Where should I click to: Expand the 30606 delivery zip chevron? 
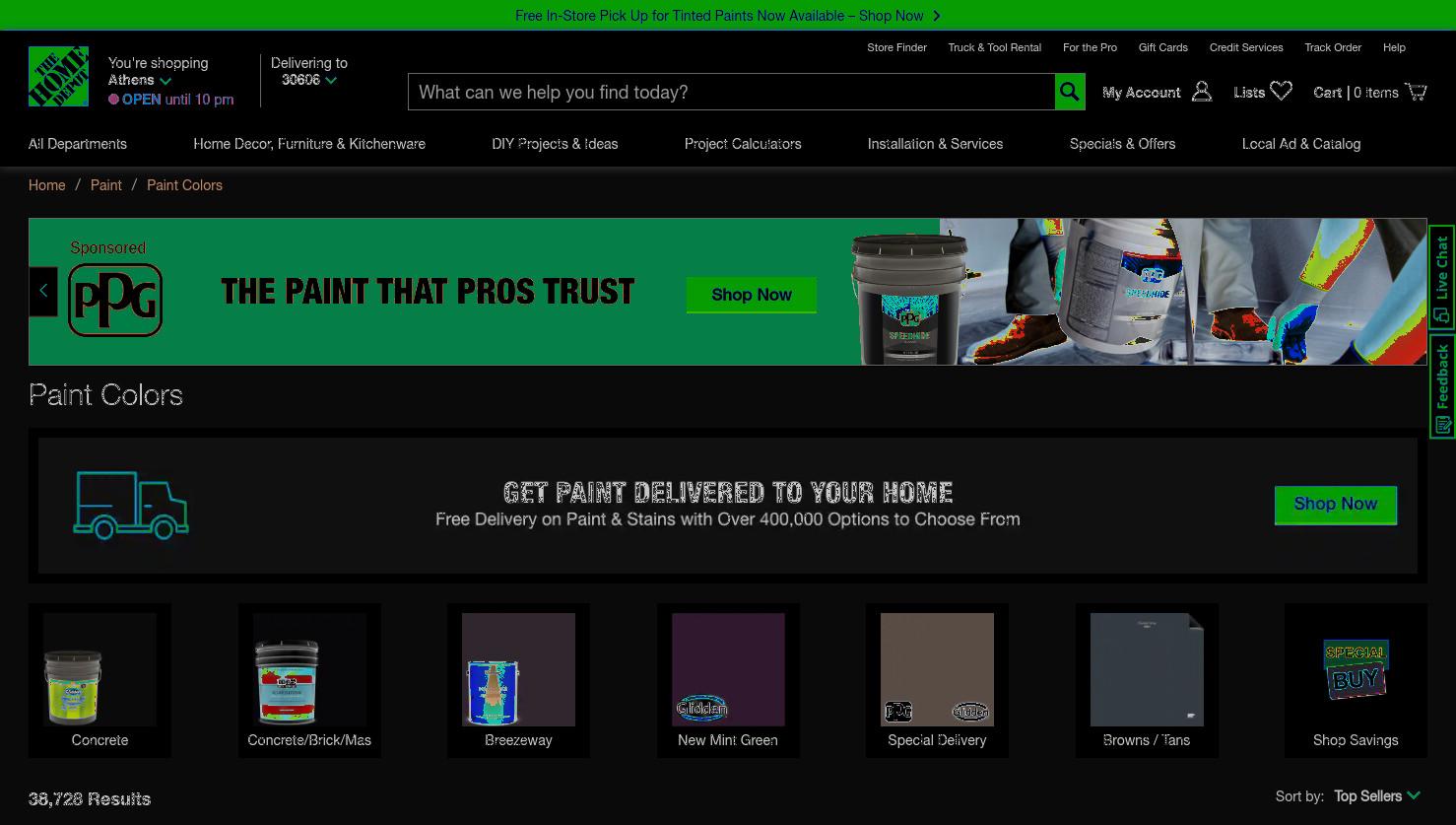[x=331, y=81]
